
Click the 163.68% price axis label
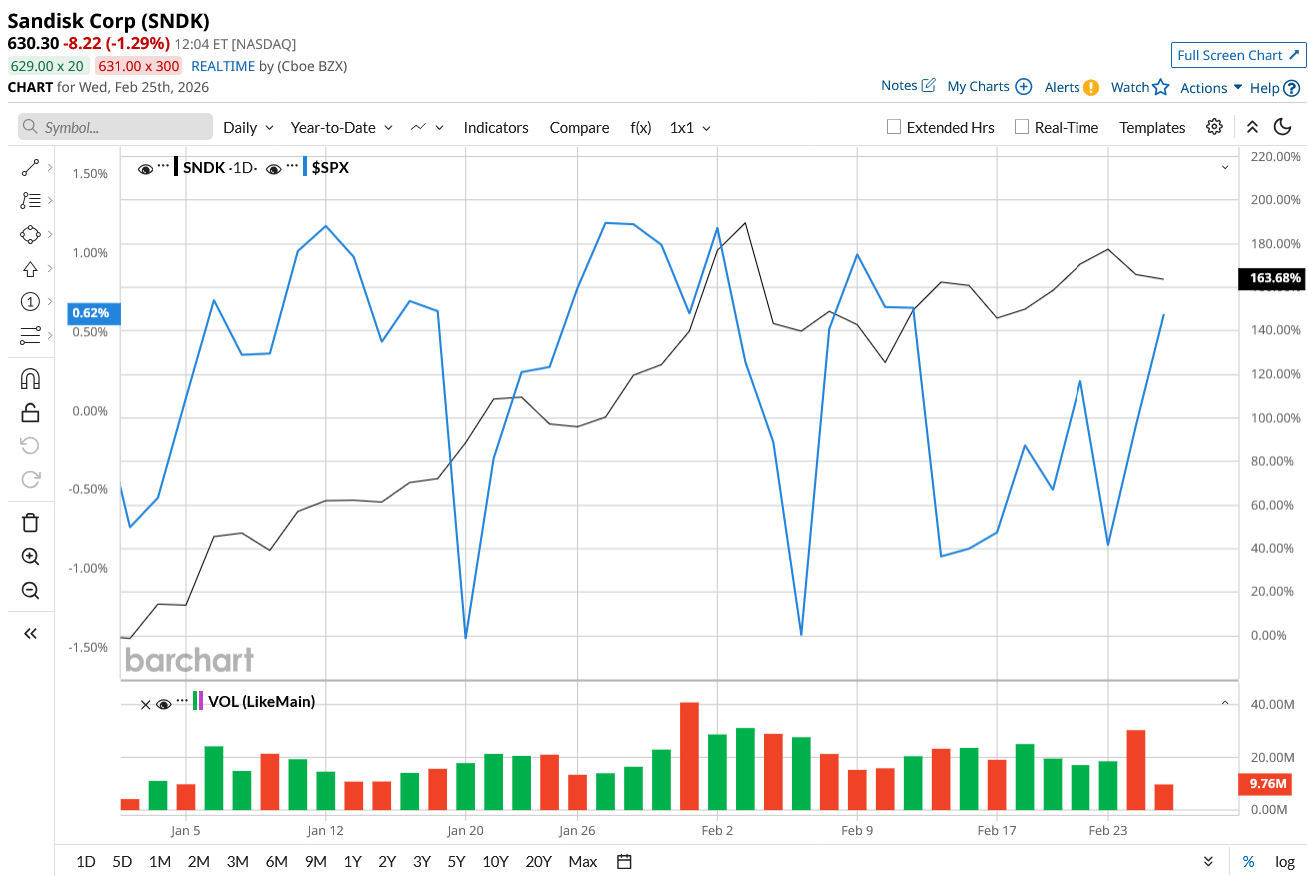(1274, 278)
